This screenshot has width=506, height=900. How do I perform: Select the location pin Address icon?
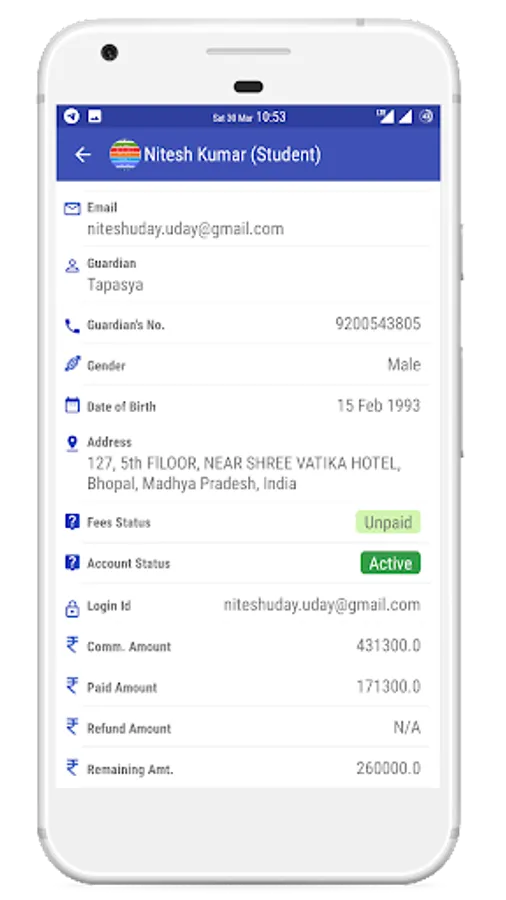click(x=72, y=443)
